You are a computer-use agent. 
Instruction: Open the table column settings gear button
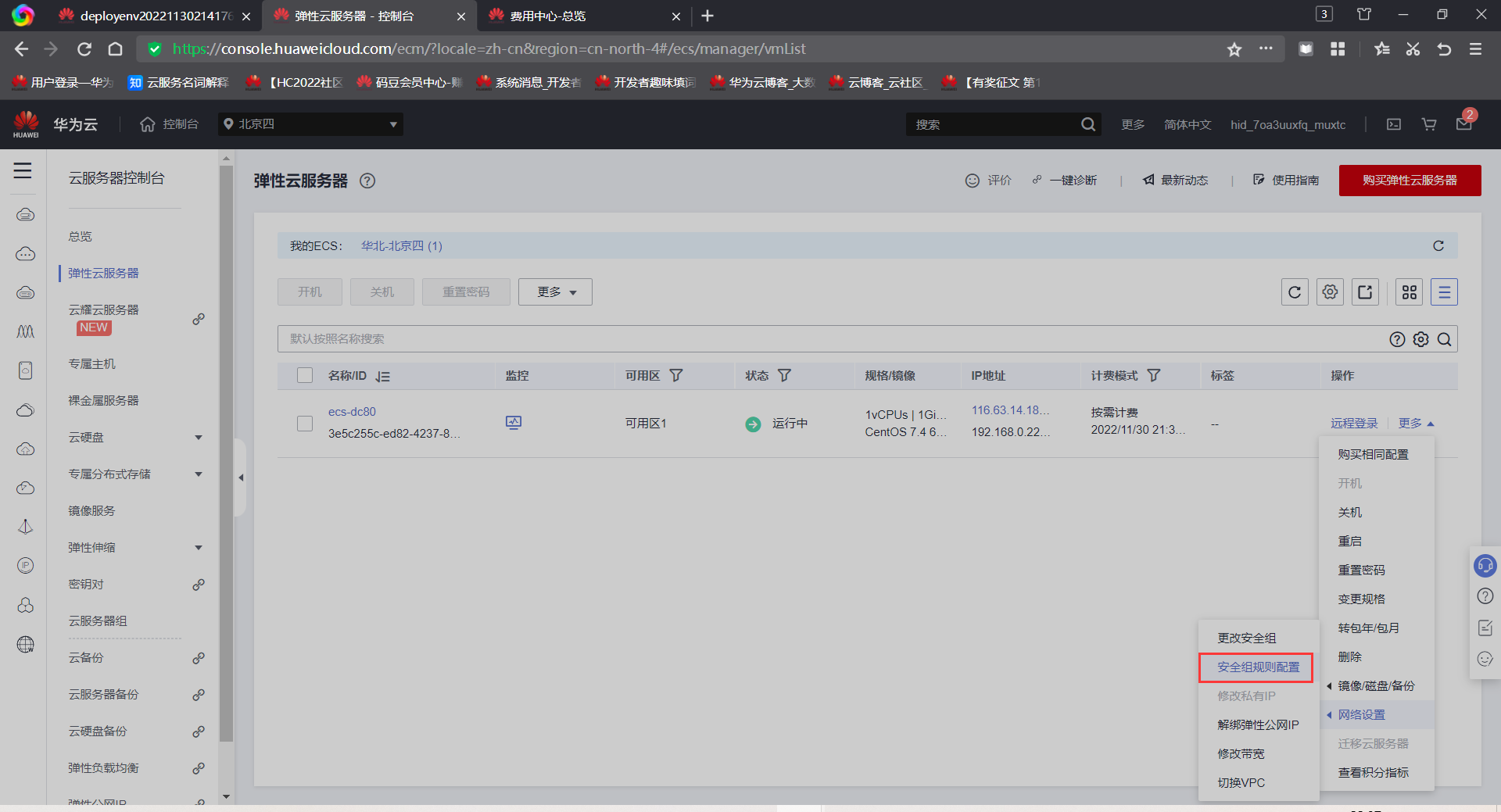[1330, 292]
